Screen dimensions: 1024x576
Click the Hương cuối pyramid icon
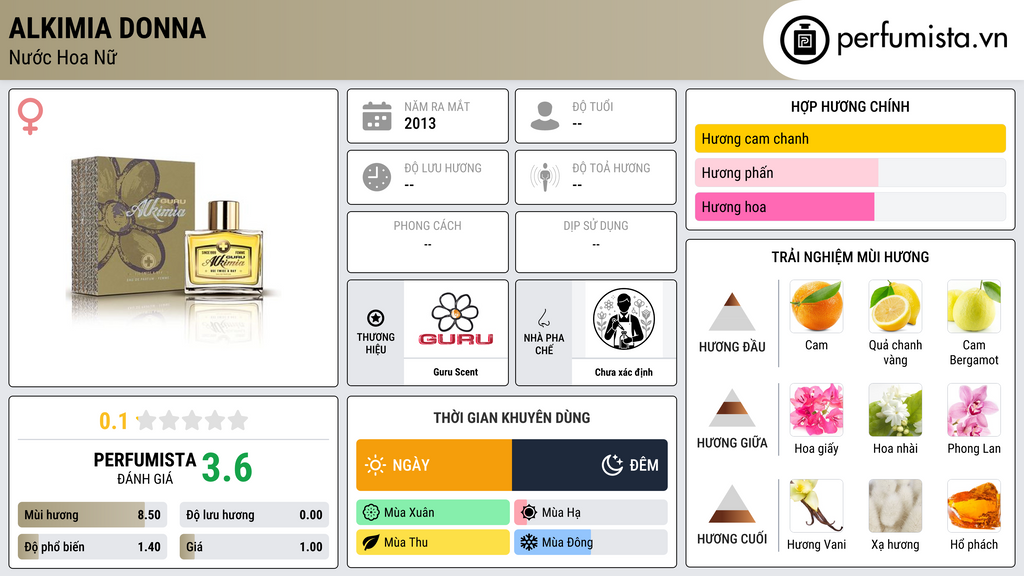point(732,504)
